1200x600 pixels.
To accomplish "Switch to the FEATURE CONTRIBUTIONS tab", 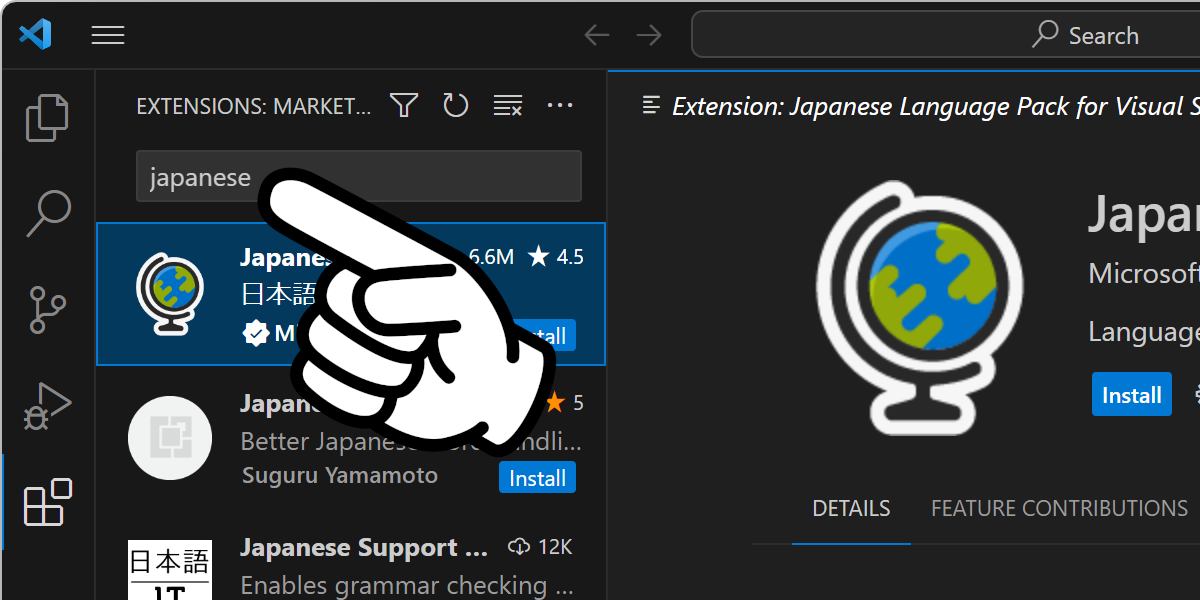I will click(1059, 508).
